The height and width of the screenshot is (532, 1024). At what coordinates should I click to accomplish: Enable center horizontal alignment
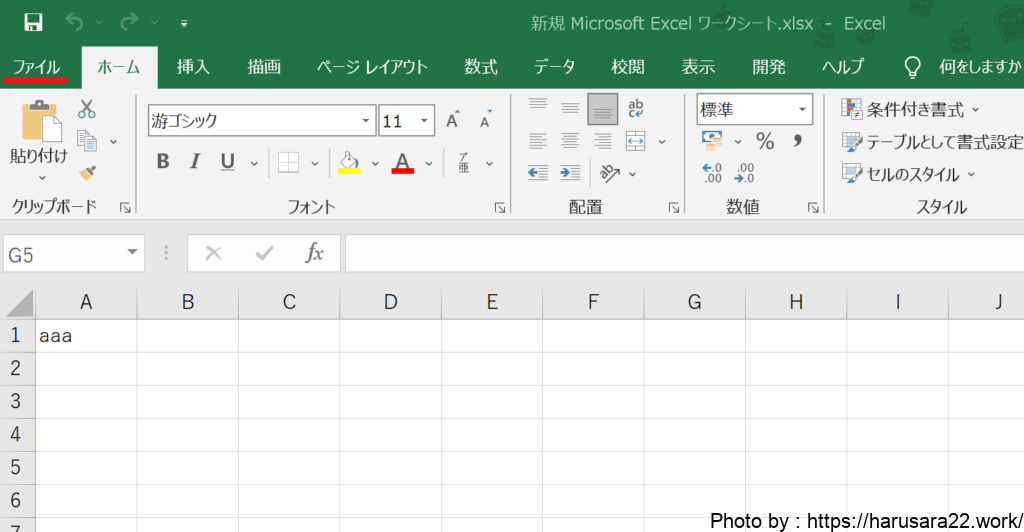(570, 141)
